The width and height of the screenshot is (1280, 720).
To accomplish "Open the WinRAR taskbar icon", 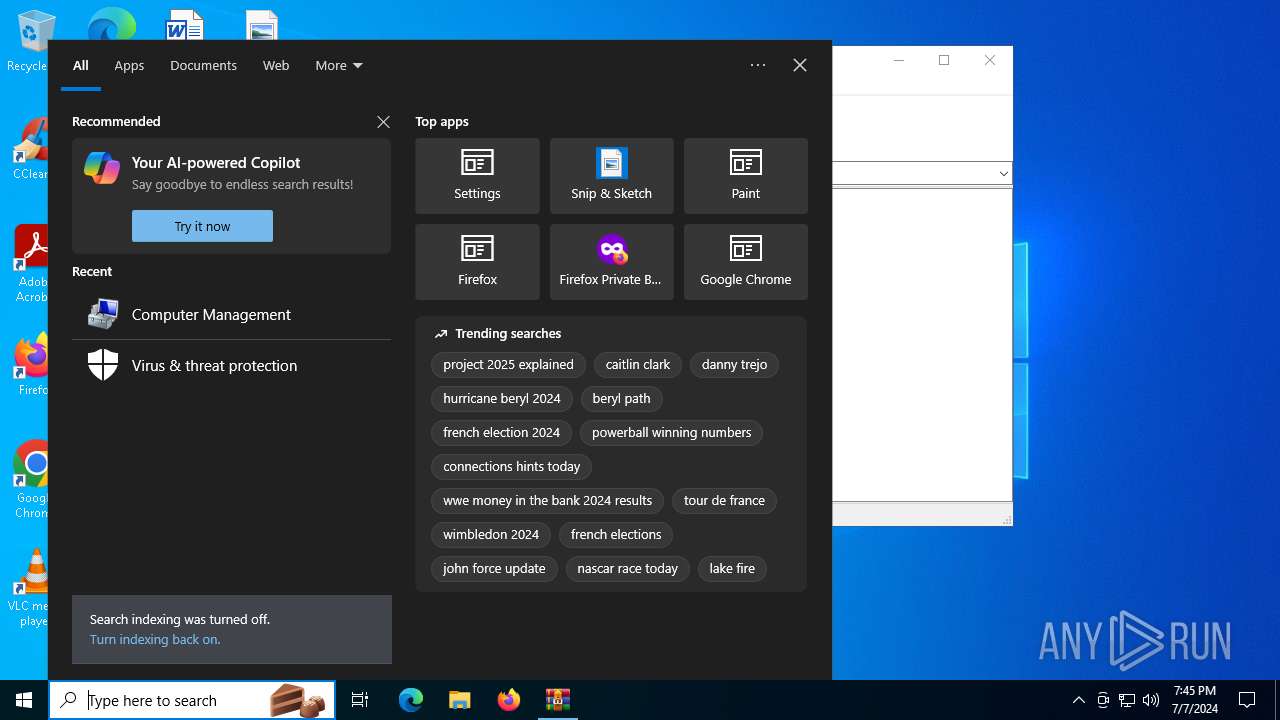I will click(x=558, y=700).
